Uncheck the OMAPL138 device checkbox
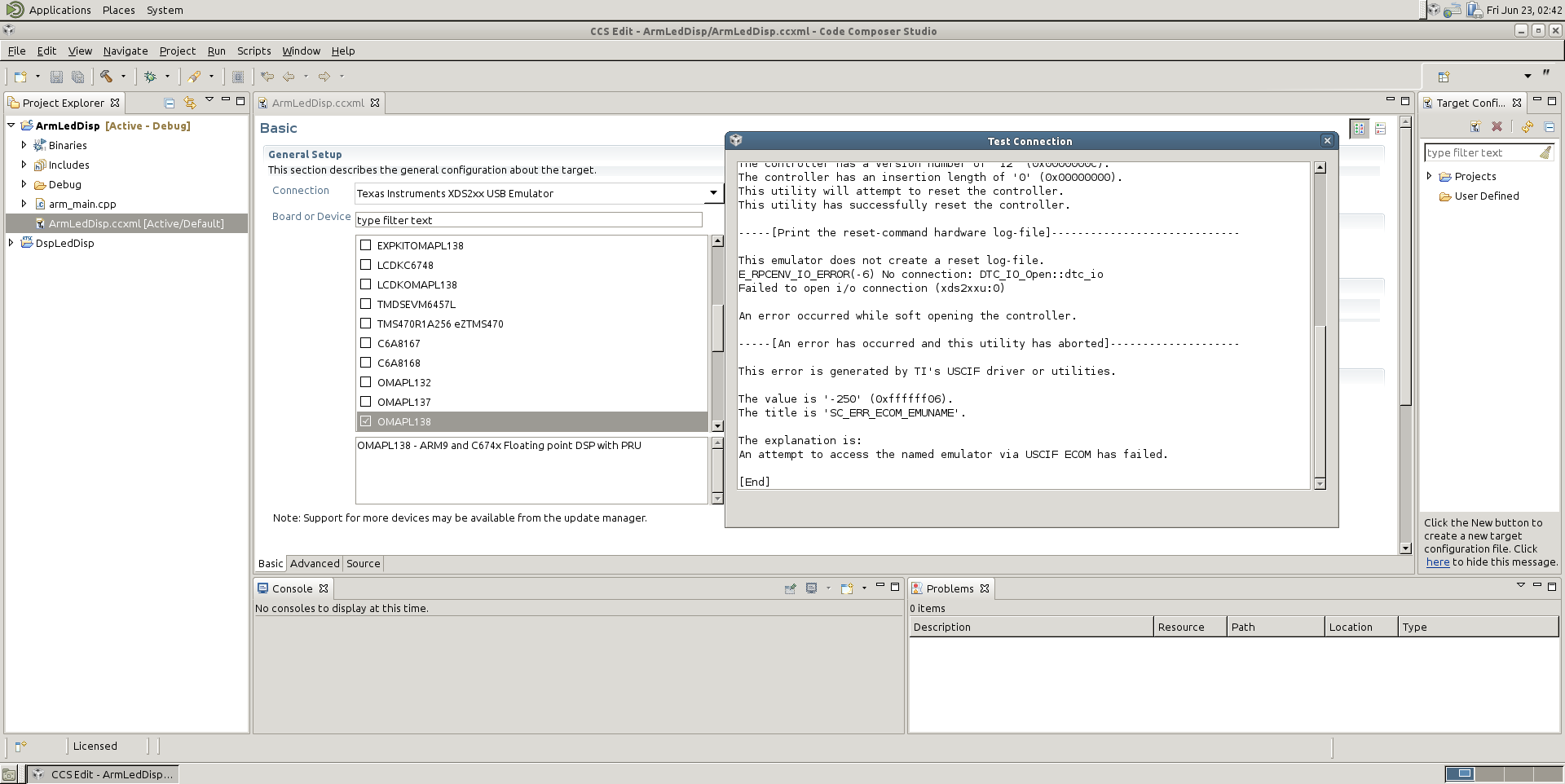The image size is (1565, 784). tap(366, 421)
